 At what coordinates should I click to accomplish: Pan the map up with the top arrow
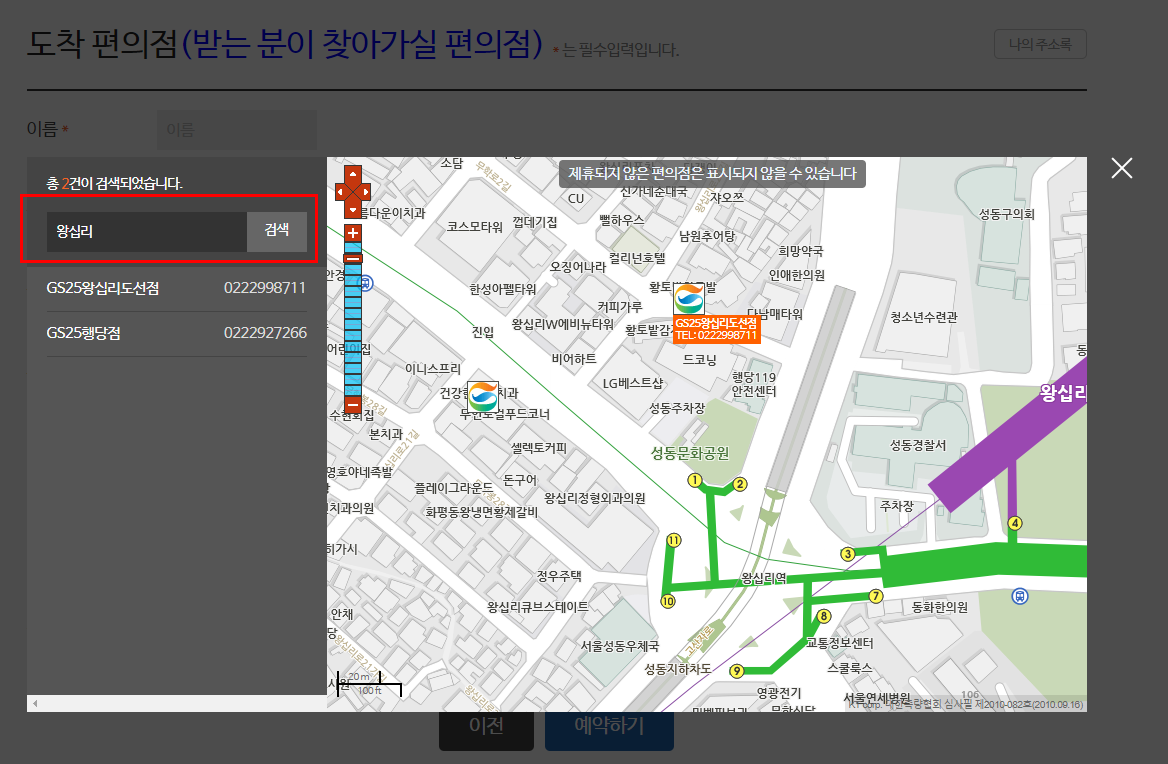coord(353,174)
